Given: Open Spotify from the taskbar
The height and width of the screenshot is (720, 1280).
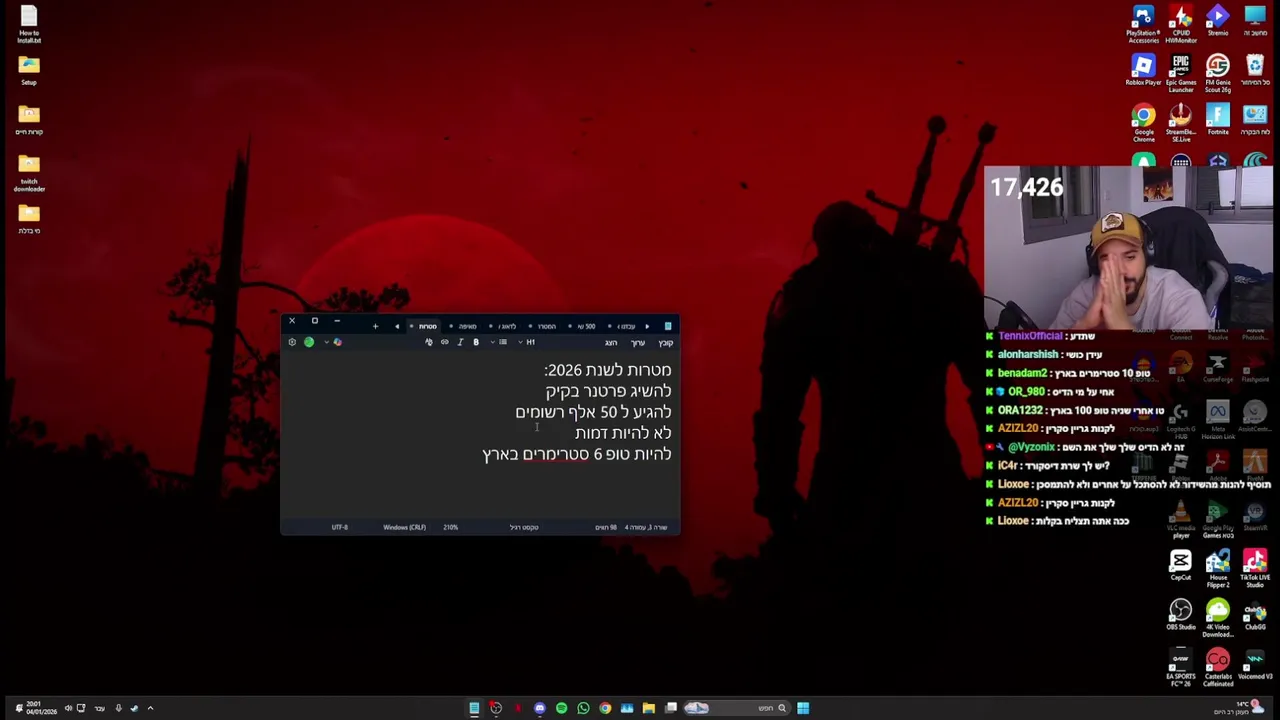Looking at the screenshot, I should (561, 708).
